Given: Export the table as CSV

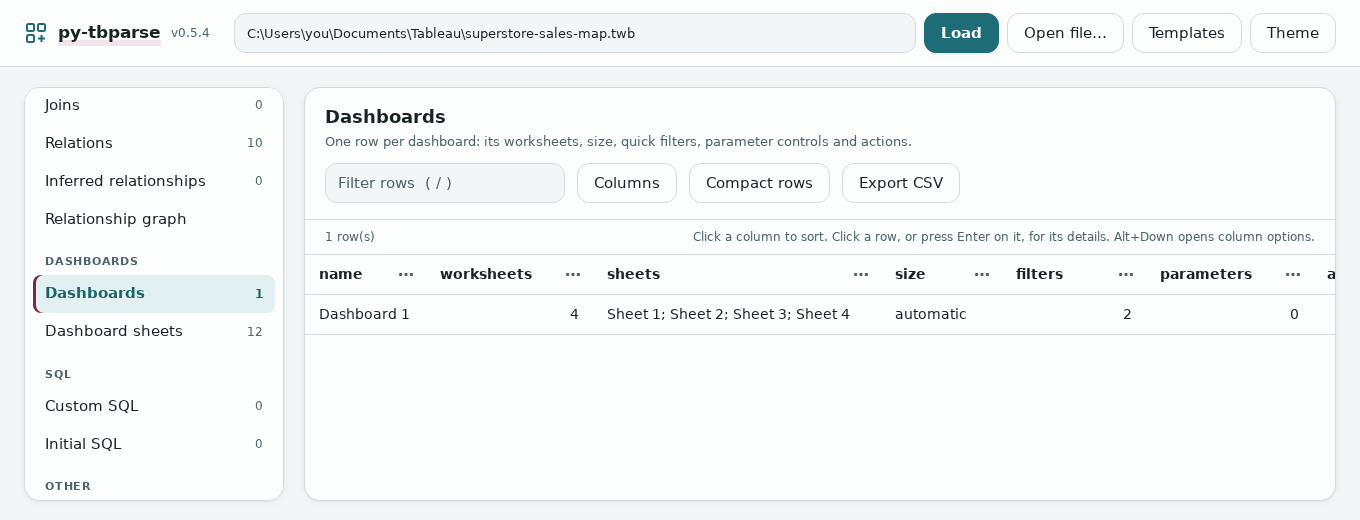Looking at the screenshot, I should click(901, 183).
